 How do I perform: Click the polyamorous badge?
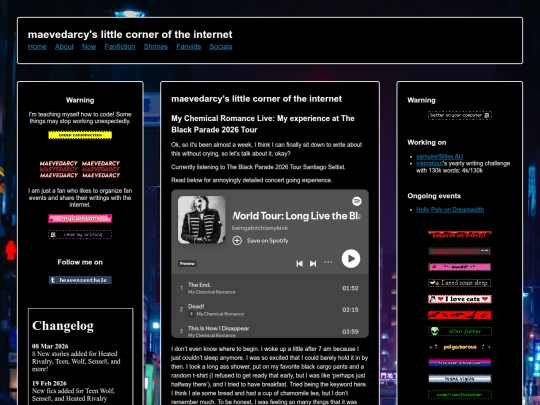tap(460, 347)
